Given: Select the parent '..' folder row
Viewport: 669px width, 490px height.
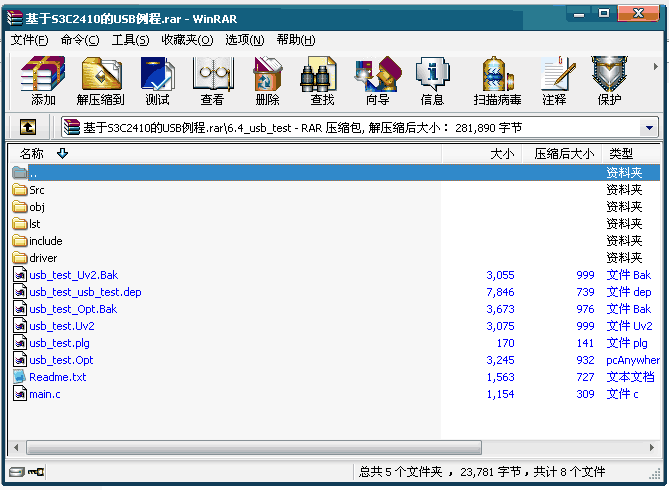Looking at the screenshot, I should click(335, 172).
